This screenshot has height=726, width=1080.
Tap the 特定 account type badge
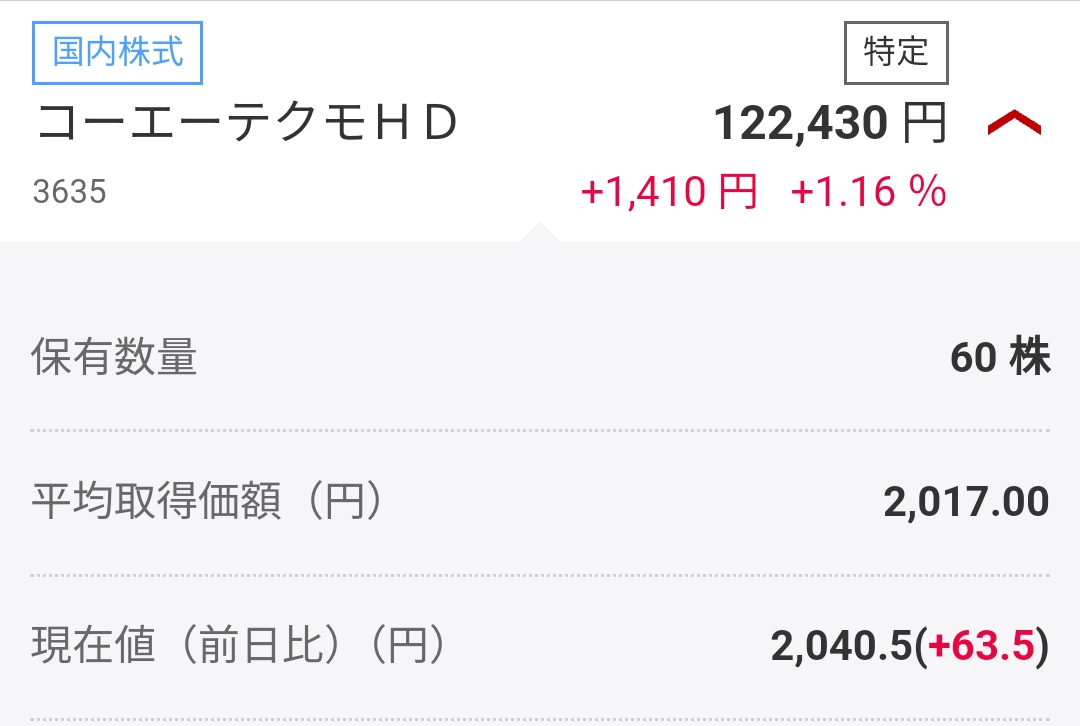pyautogui.click(x=896, y=53)
